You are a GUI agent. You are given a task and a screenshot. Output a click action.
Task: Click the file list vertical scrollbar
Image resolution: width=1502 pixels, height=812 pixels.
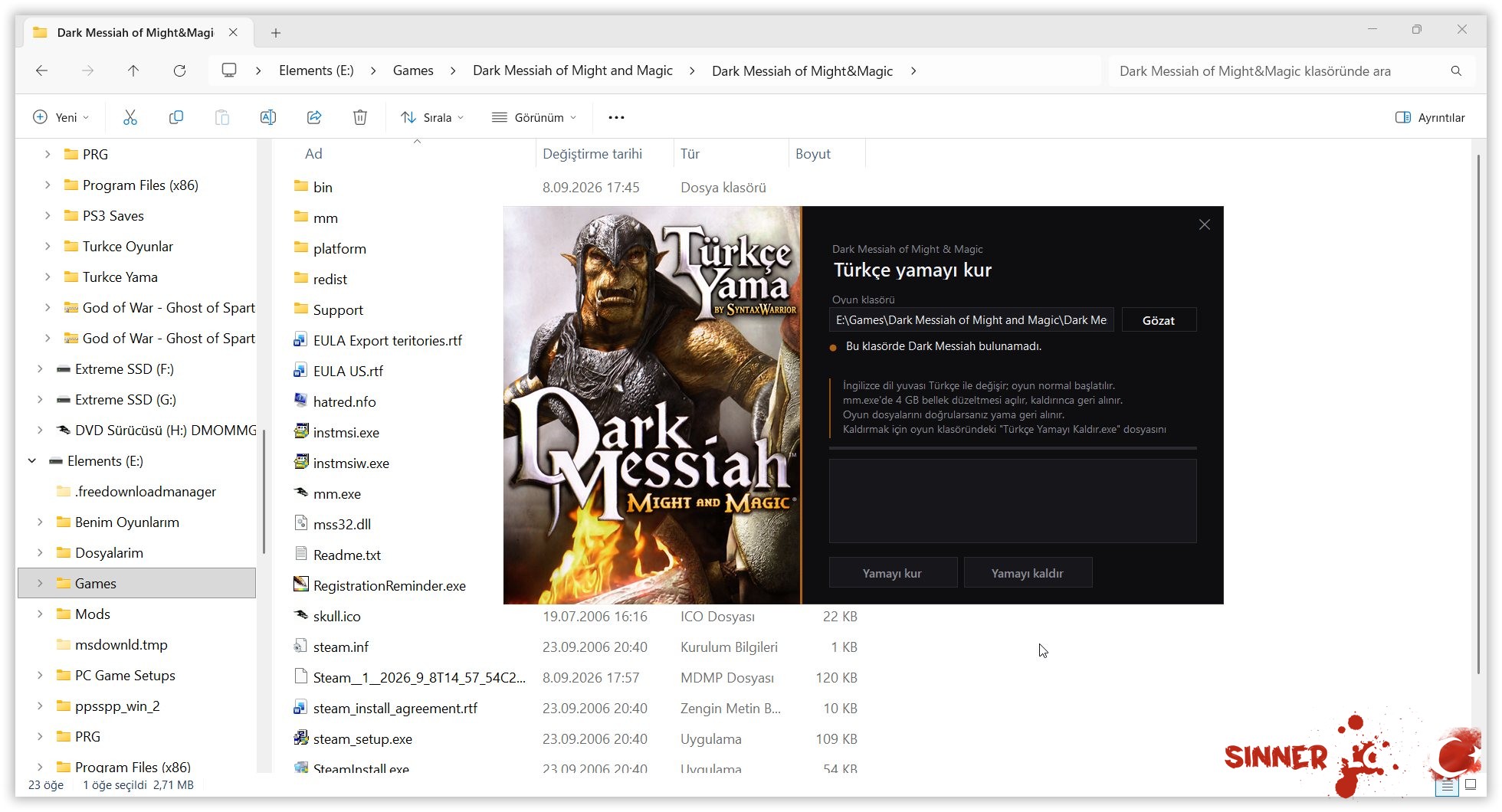click(x=1478, y=414)
